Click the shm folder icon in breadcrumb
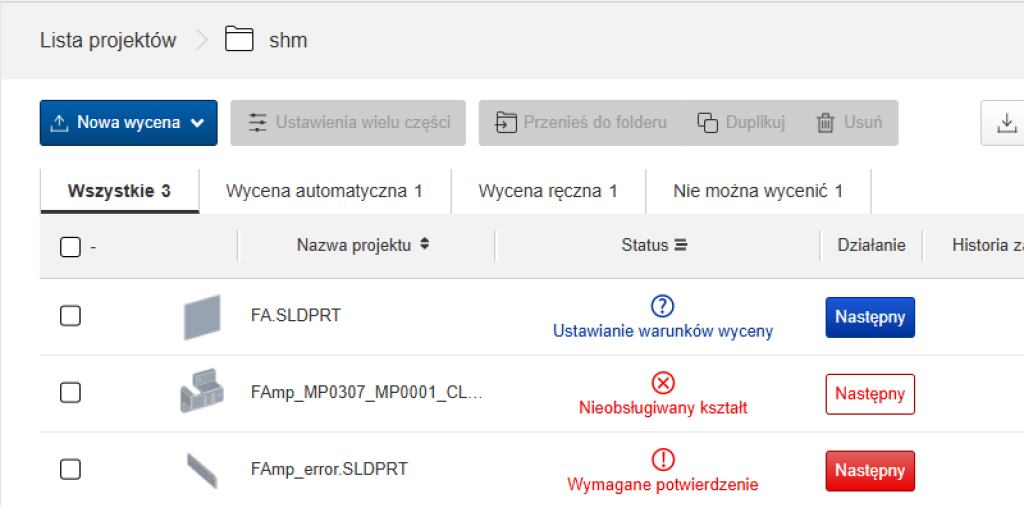The height and width of the screenshot is (512, 1024). pyautogui.click(x=239, y=40)
